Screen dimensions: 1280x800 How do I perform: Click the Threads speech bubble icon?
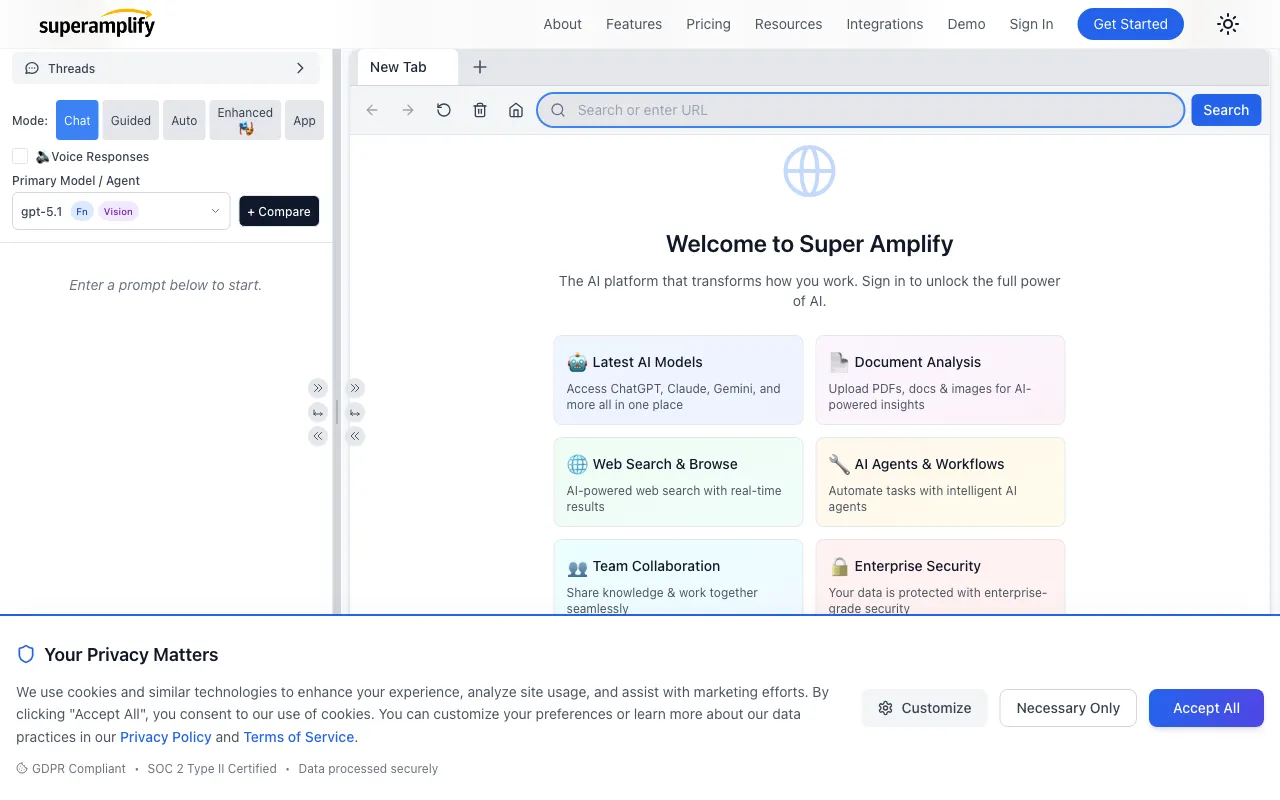(x=32, y=68)
